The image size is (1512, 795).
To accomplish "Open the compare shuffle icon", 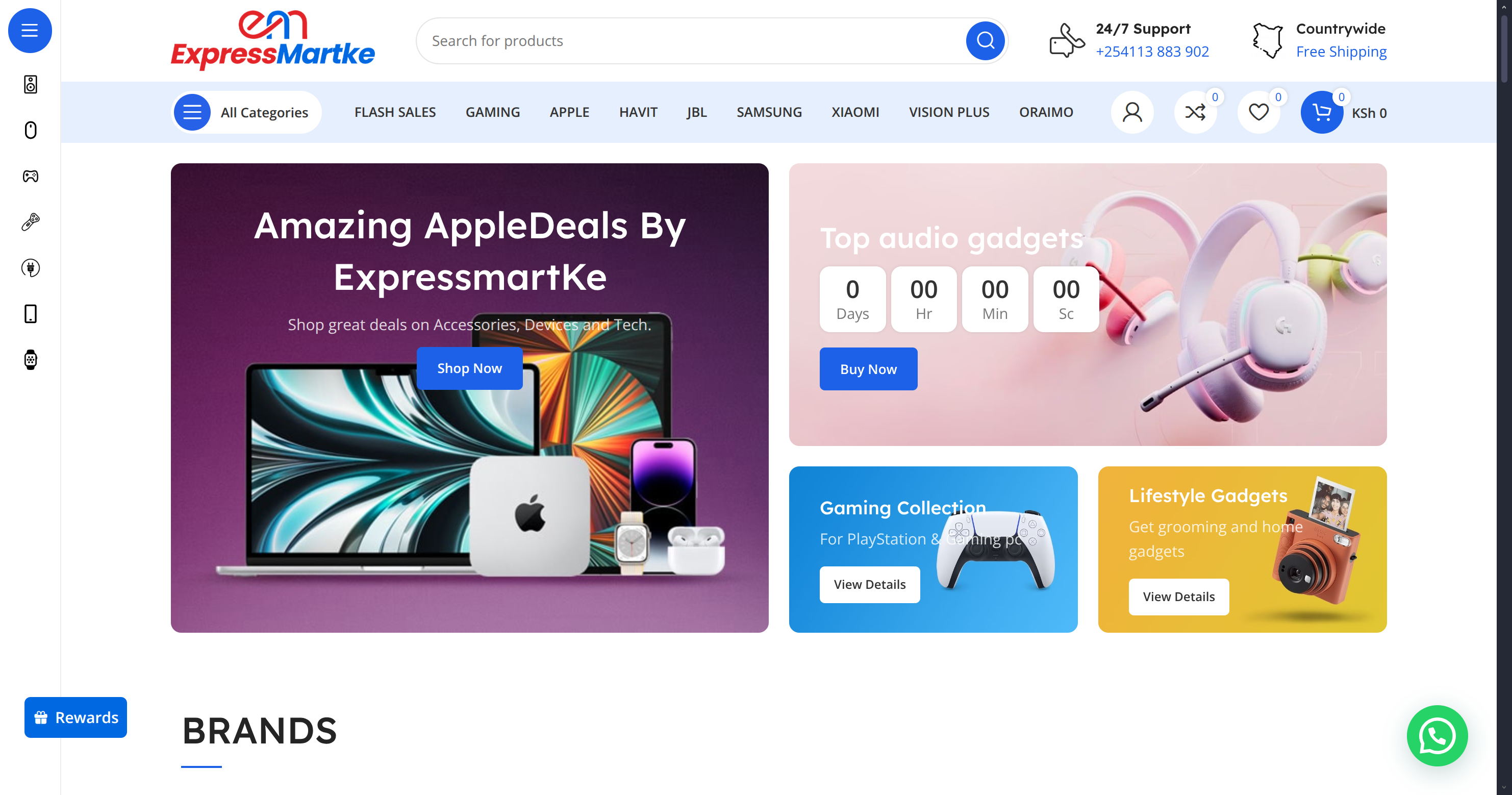I will (x=1195, y=112).
